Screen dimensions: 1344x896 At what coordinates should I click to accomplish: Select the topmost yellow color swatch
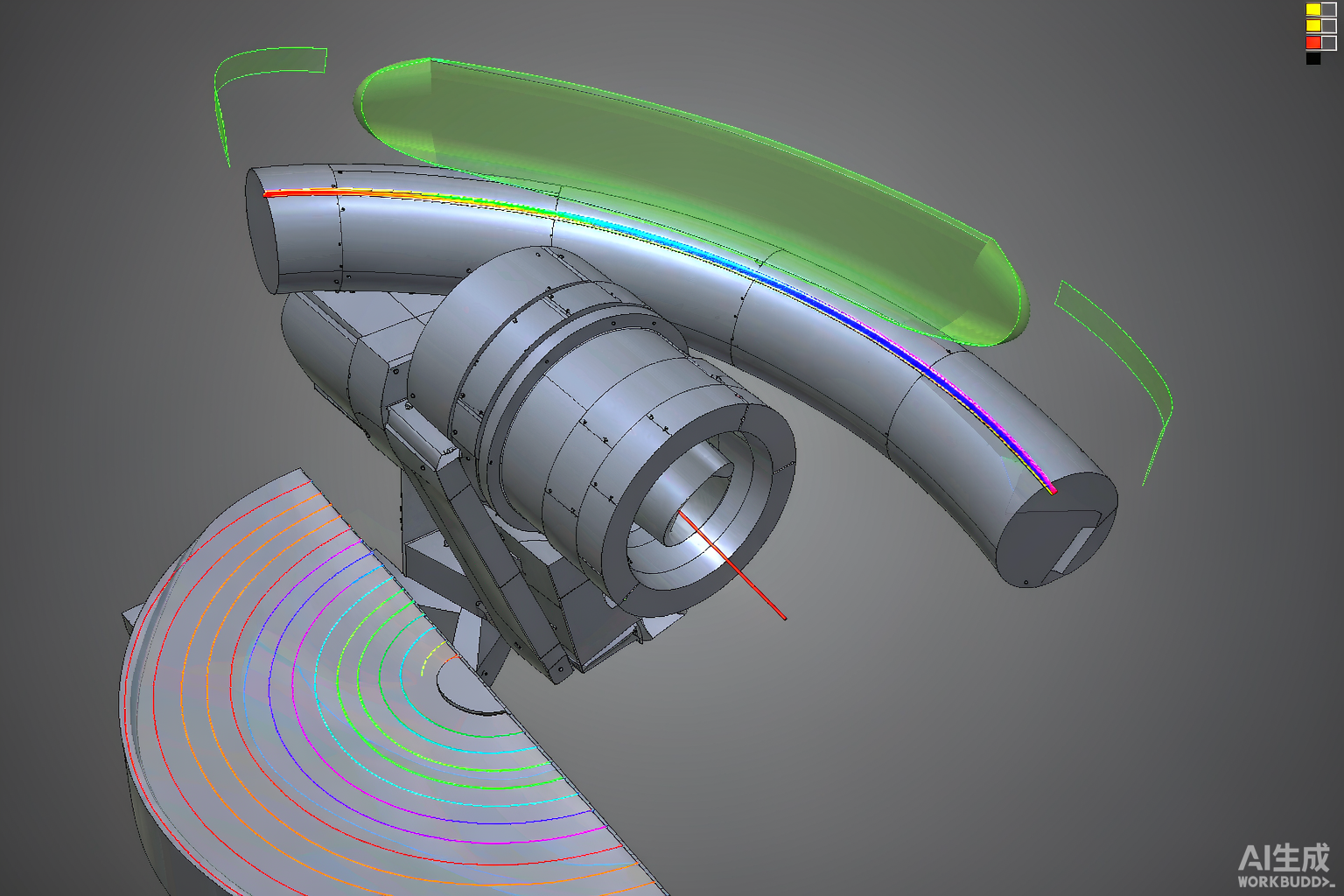tap(1313, 10)
